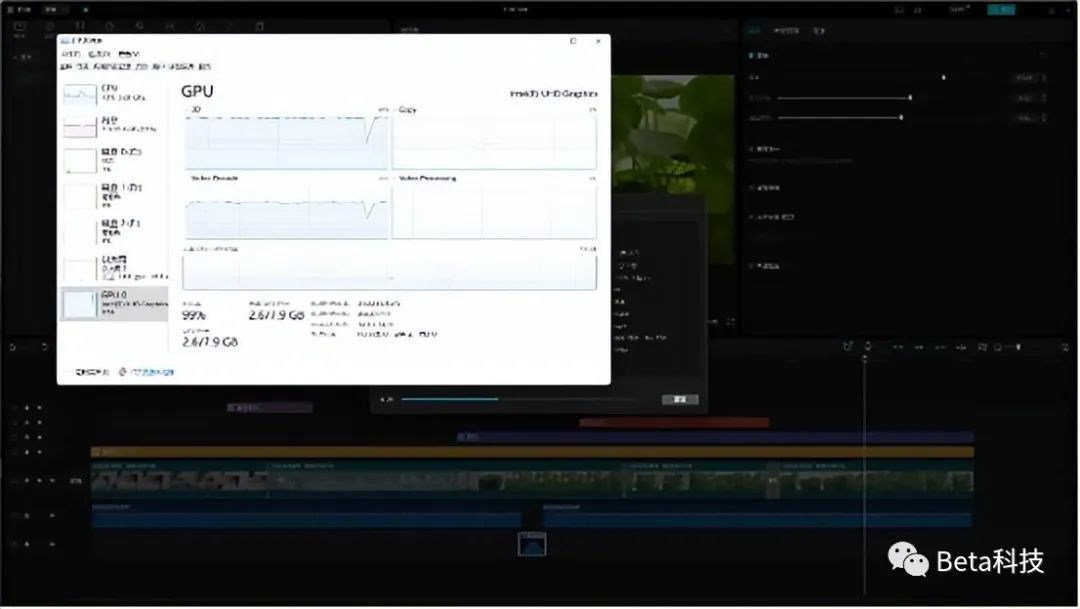Select the GPU 0 entry in Task Manager
The height and width of the screenshot is (609, 1080).
114,303
